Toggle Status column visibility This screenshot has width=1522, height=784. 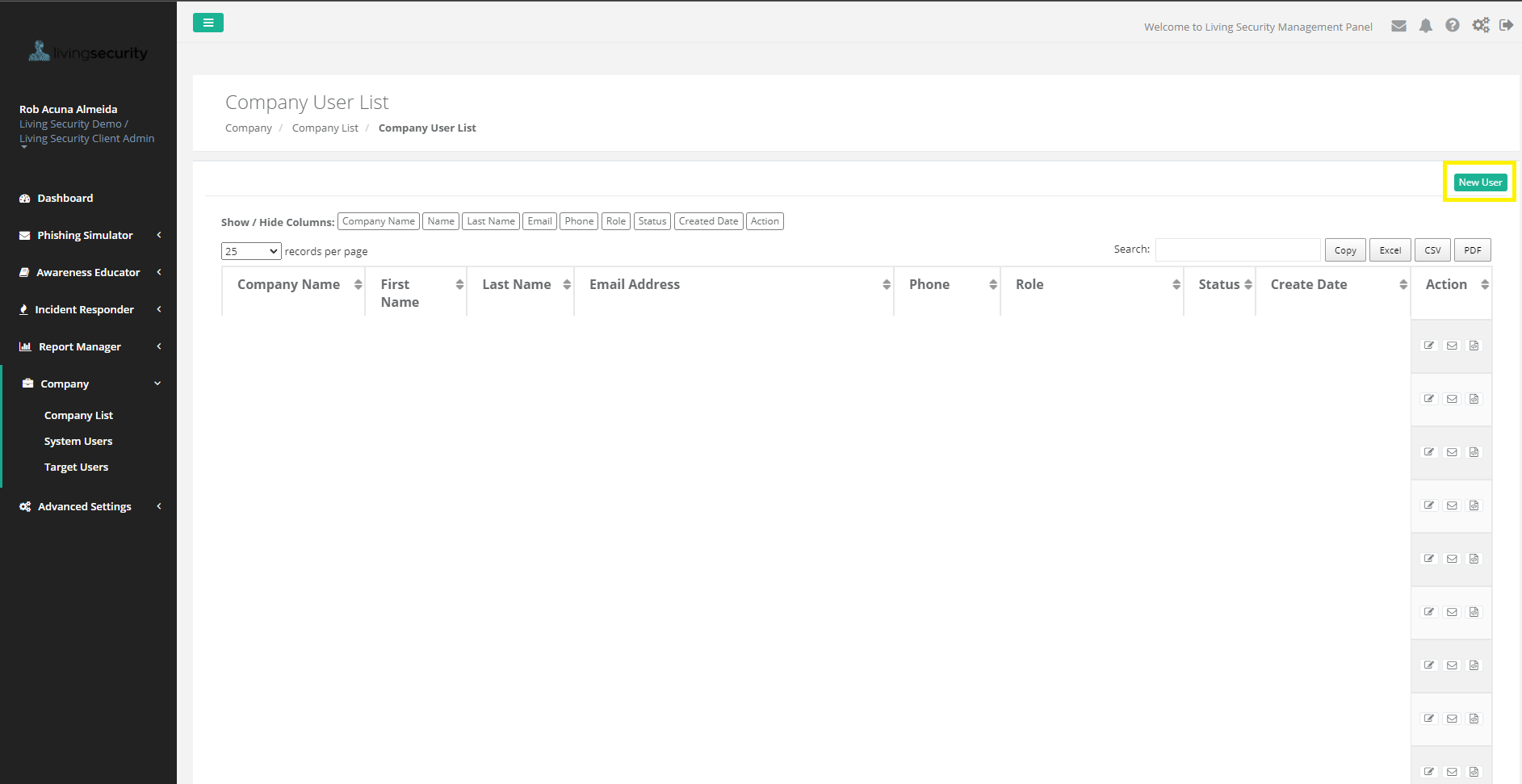click(652, 221)
